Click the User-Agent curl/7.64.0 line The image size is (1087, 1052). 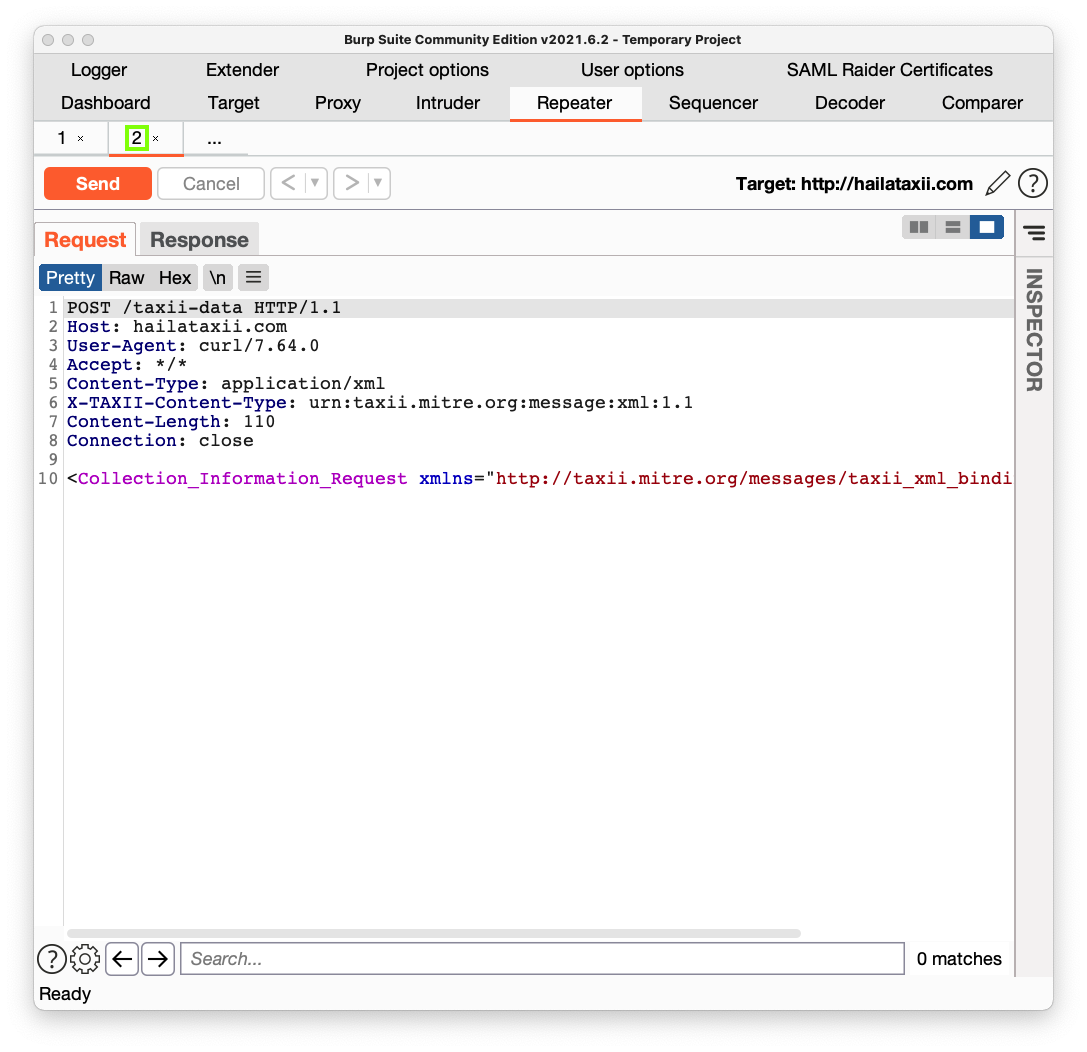tap(193, 346)
